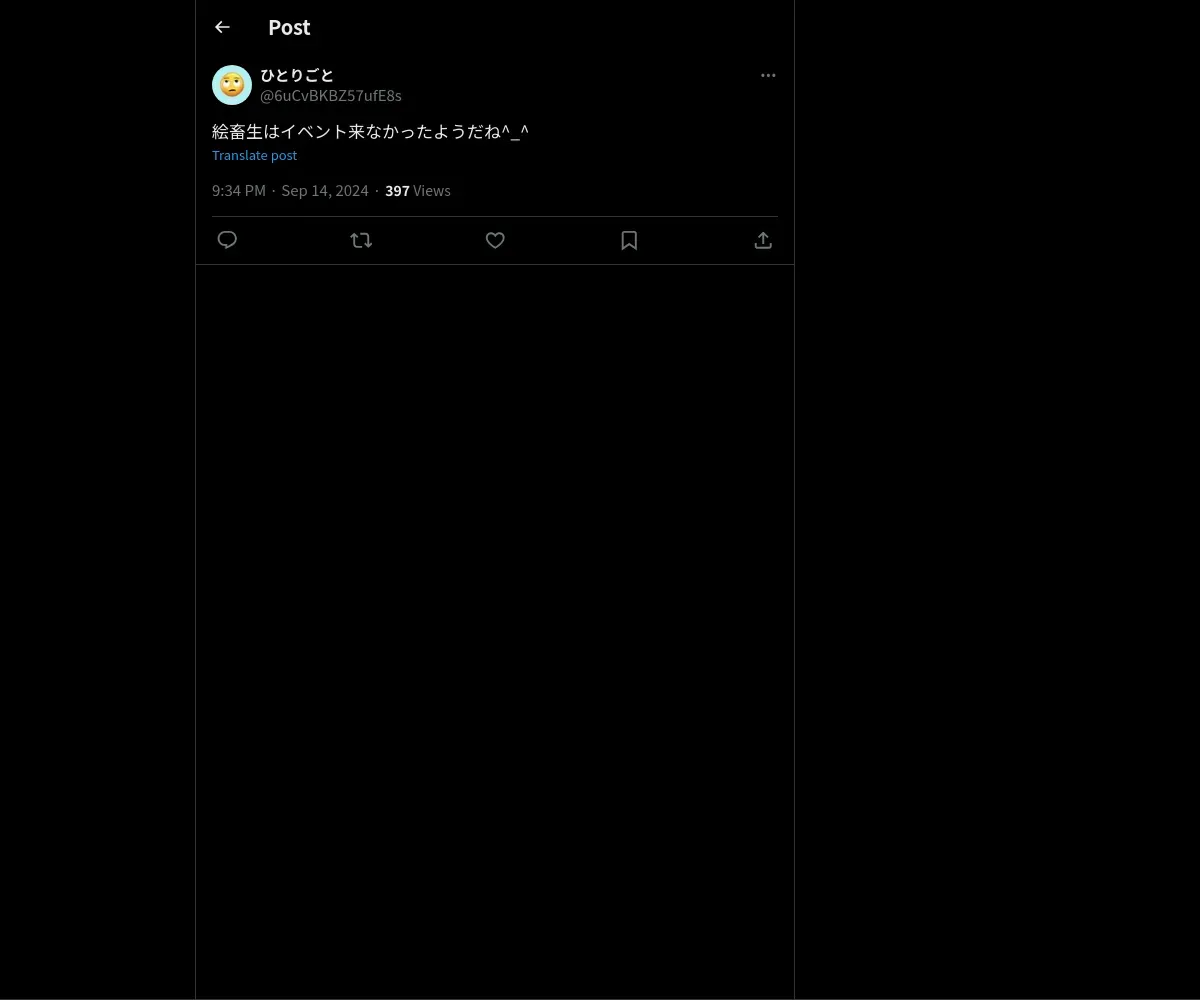The image size is (1200, 1000).
Task: Click the Sep 14, 2024 date
Action: [x=325, y=190]
